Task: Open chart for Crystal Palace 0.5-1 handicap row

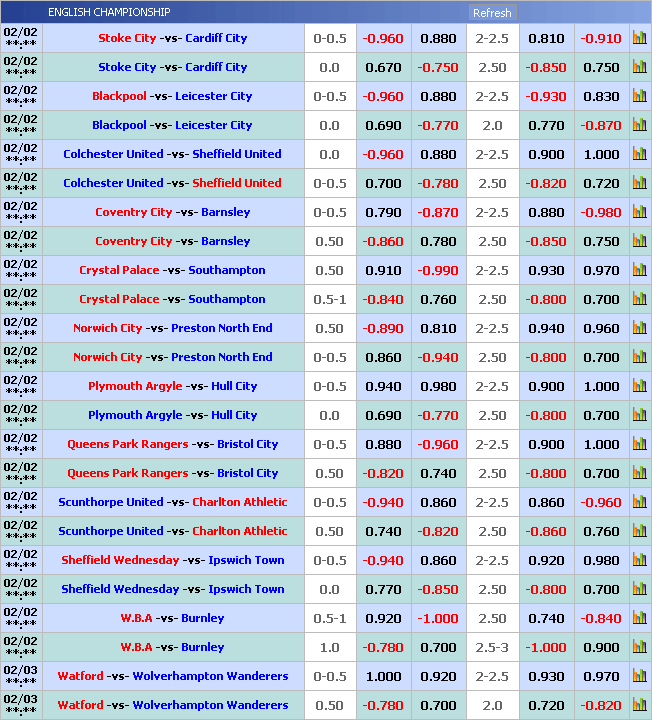Action: click(x=639, y=299)
